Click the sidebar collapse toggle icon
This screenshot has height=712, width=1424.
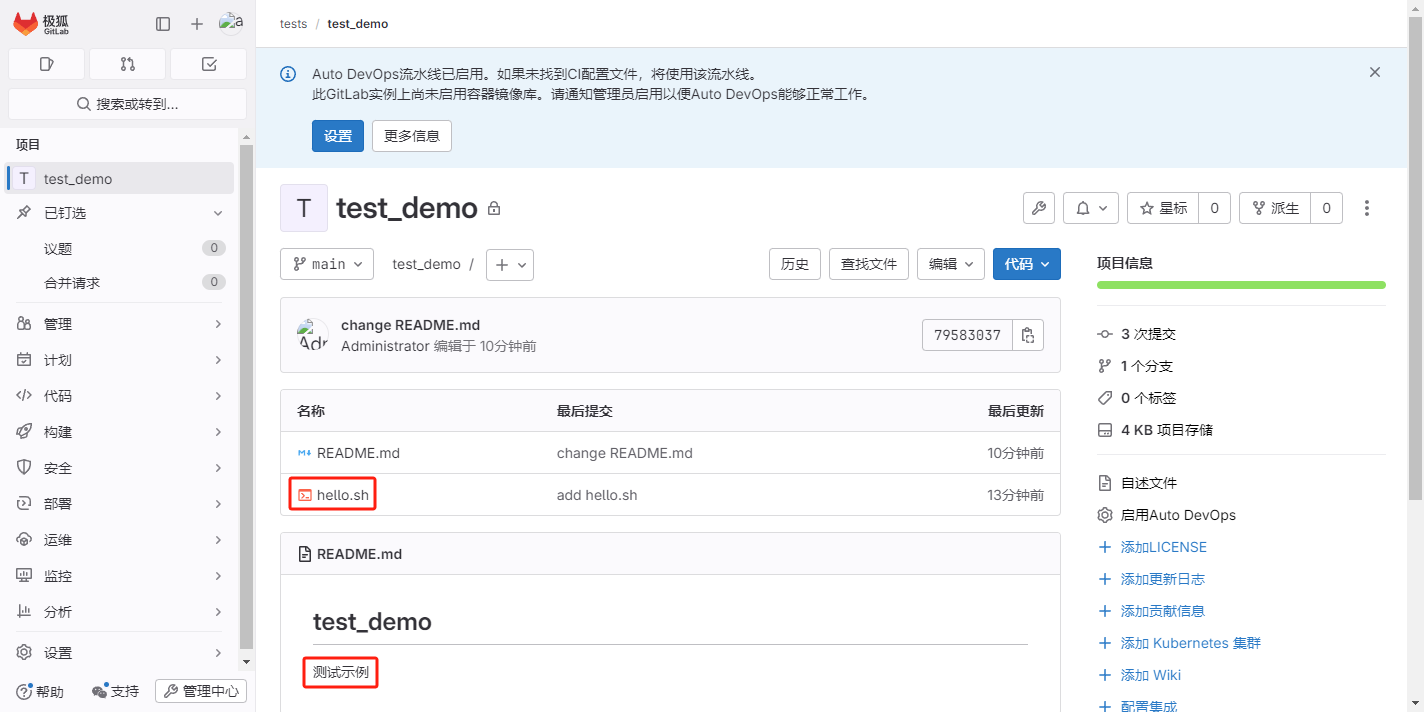click(163, 24)
